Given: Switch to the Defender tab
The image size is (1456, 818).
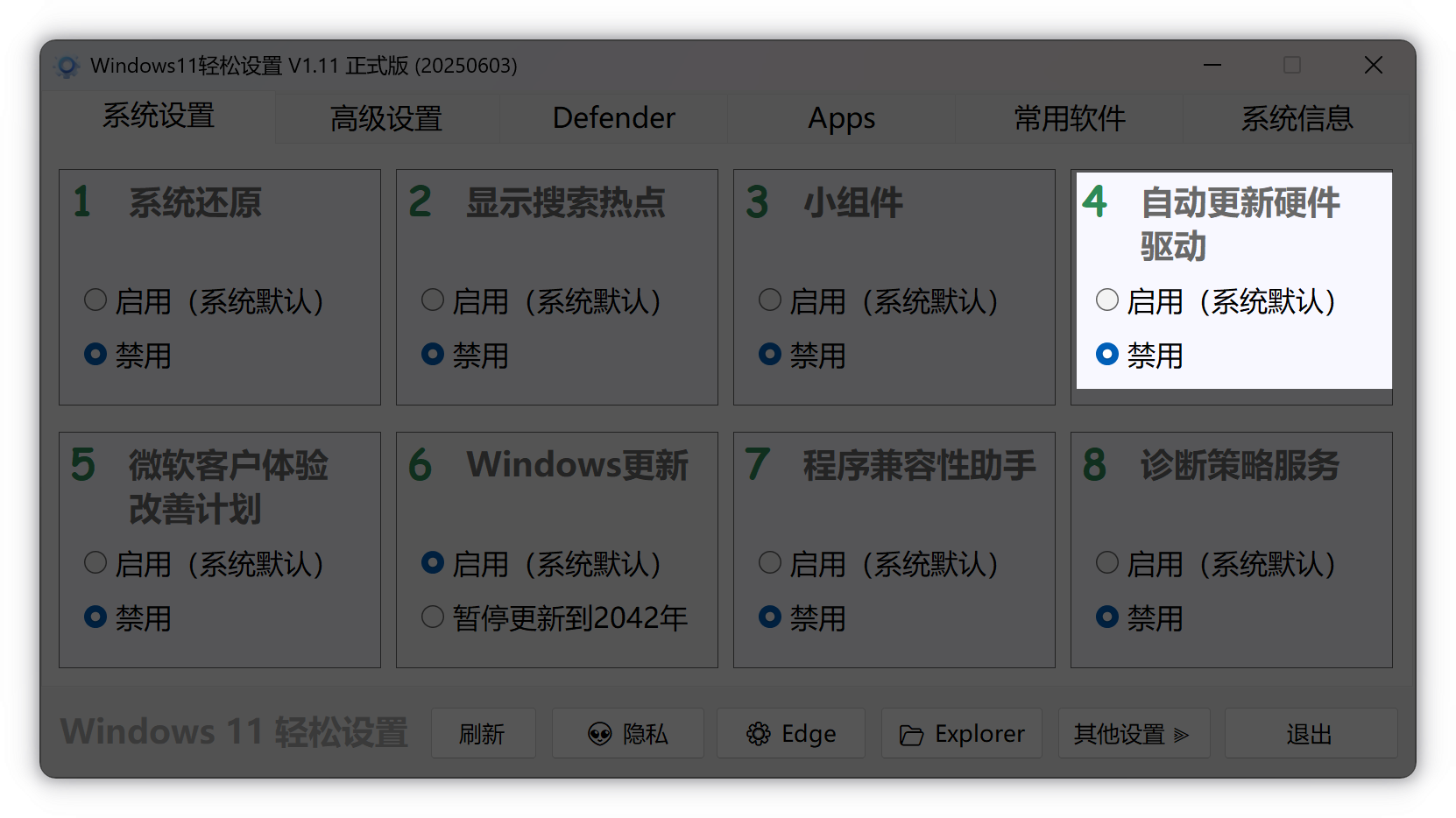Looking at the screenshot, I should click(613, 118).
